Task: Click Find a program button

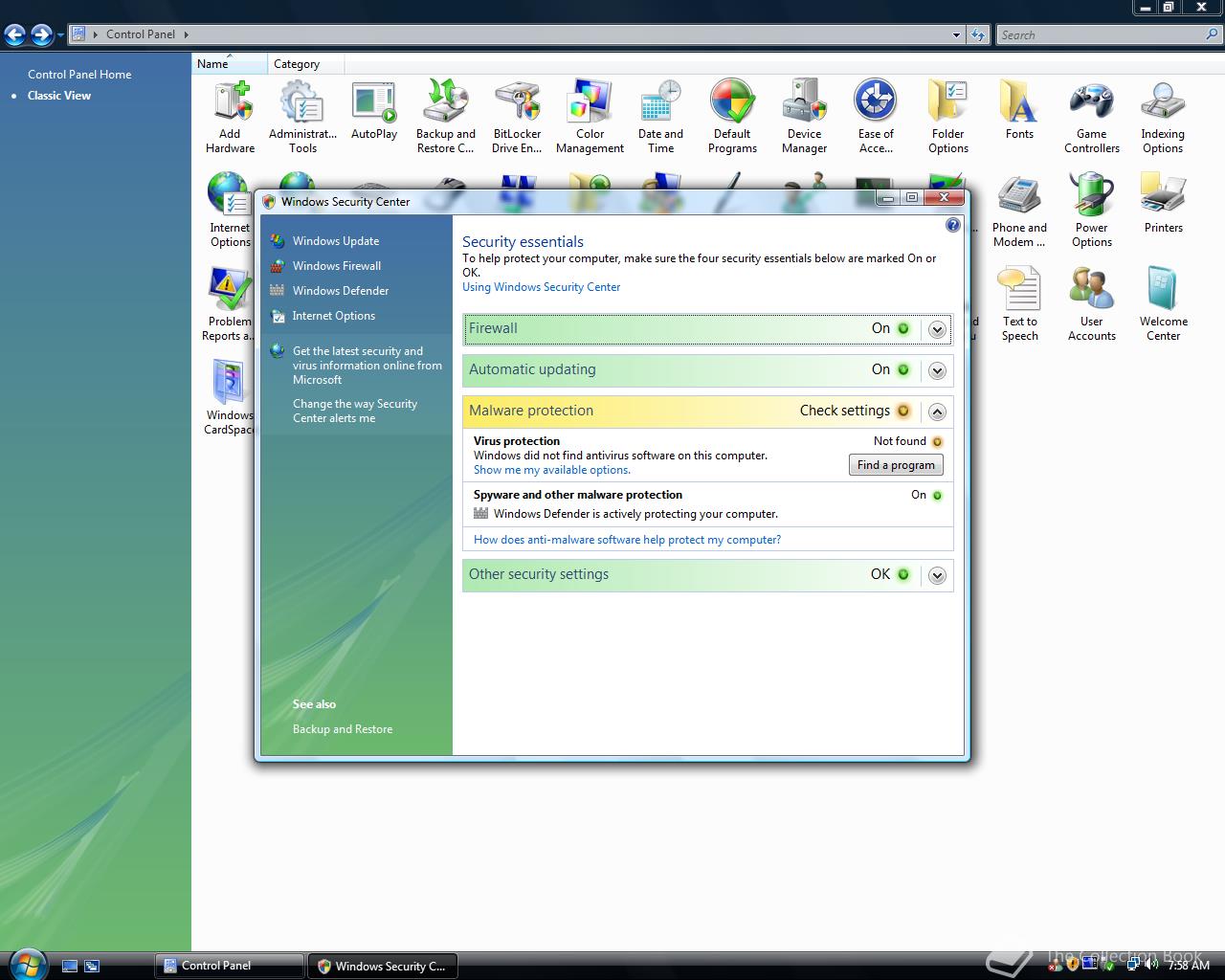Action: pos(896,465)
